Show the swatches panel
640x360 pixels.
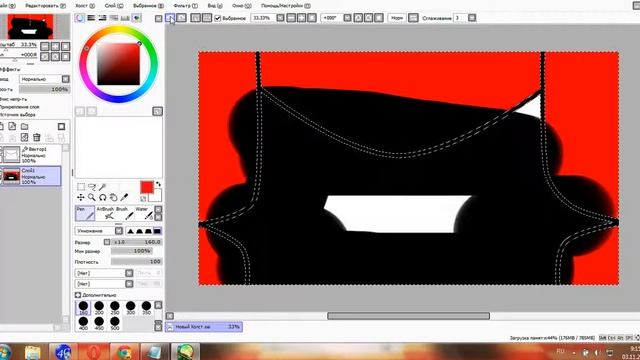(x=125, y=18)
